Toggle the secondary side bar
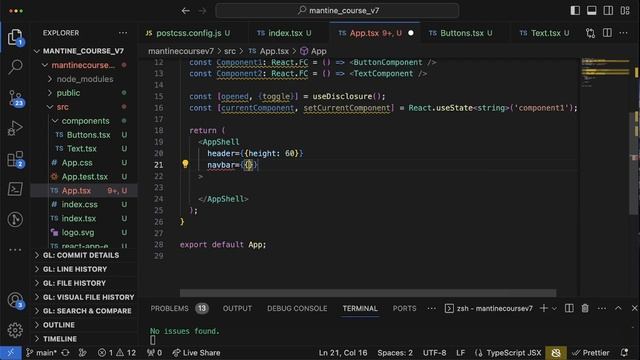Image resolution: width=640 pixels, height=360 pixels. (x=608, y=11)
